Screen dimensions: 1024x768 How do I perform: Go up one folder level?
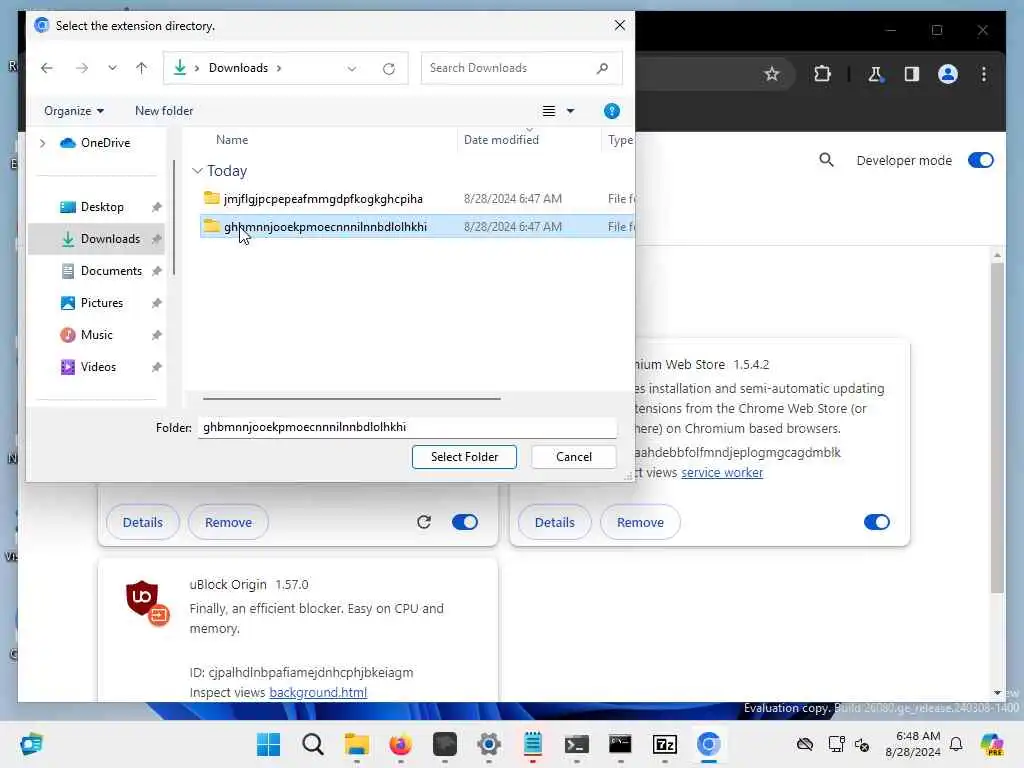click(141, 68)
